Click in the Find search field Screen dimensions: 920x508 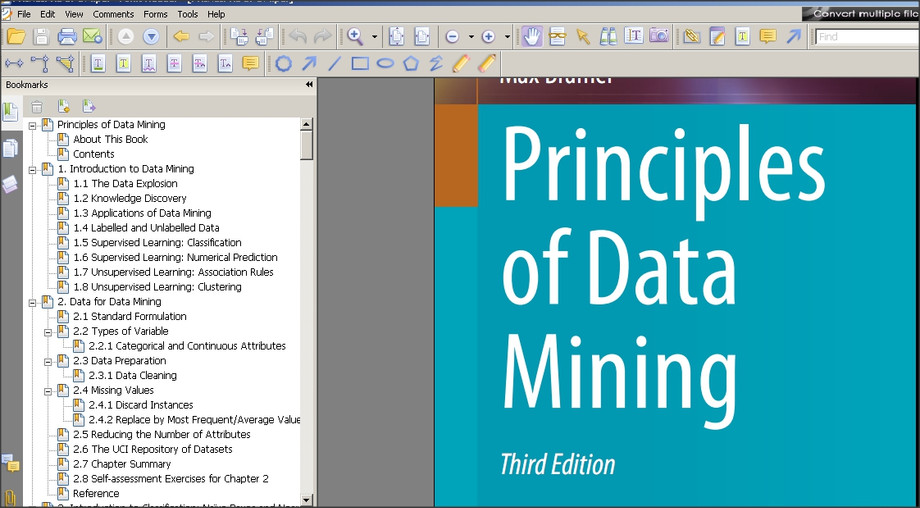865,37
